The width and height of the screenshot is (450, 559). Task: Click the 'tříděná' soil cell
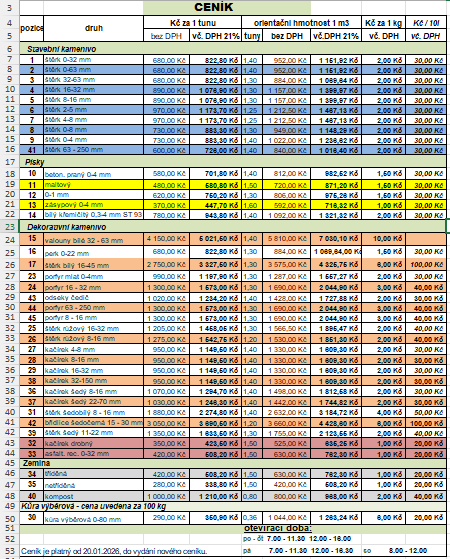tap(93, 473)
